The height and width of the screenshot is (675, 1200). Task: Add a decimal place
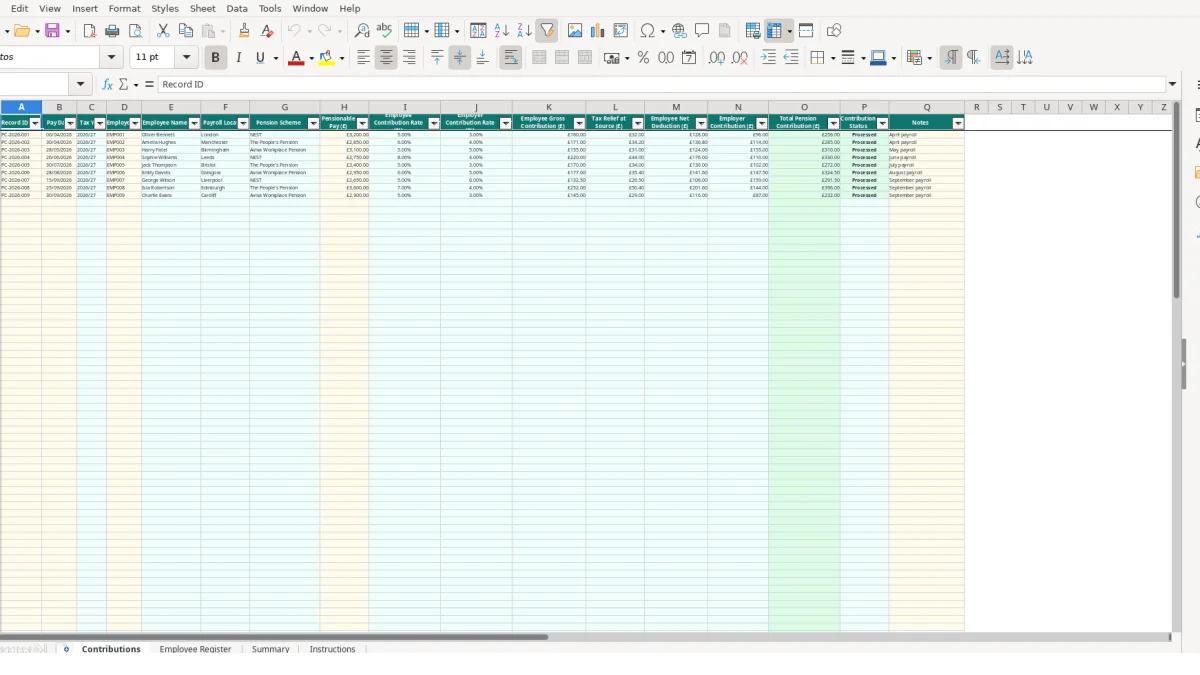point(717,58)
